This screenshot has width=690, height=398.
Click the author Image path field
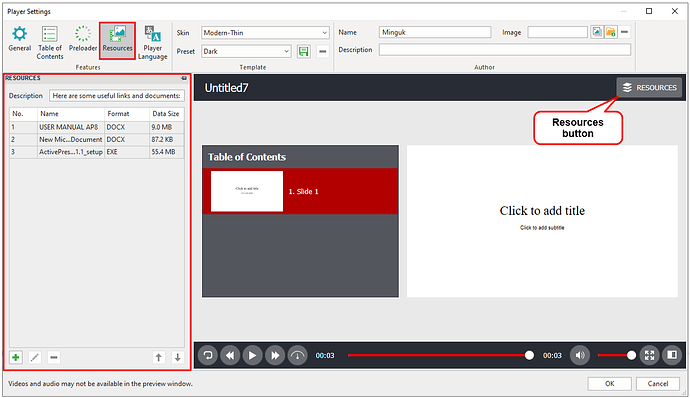[558, 32]
